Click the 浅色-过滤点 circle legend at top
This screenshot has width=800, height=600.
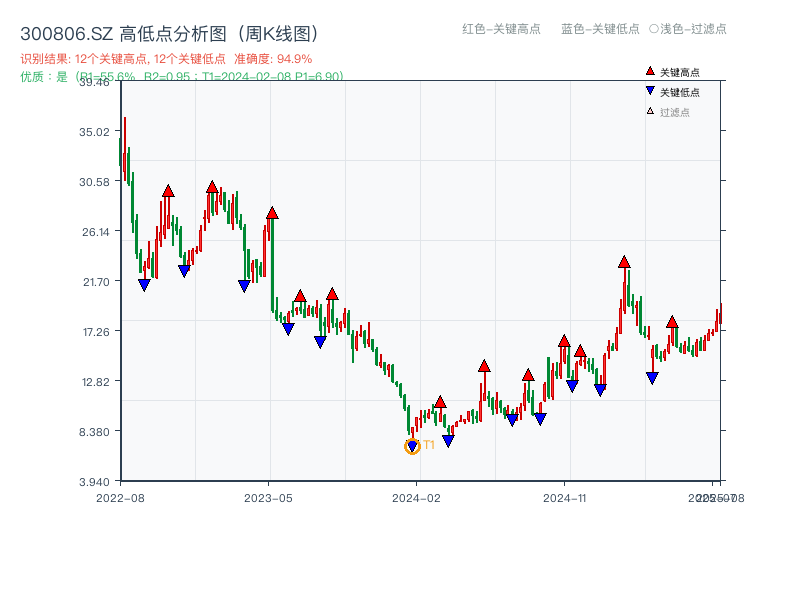[x=688, y=29]
